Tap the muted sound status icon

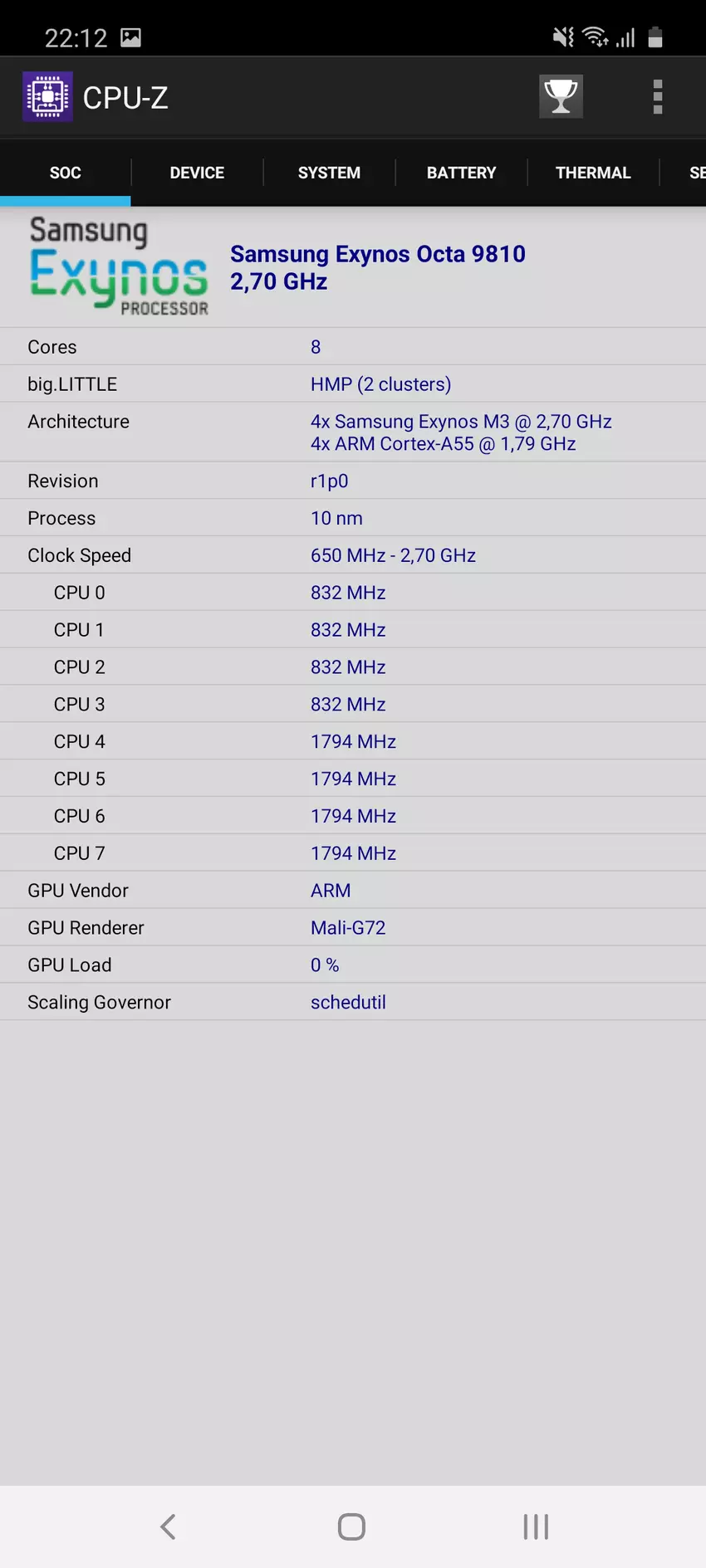click(563, 37)
